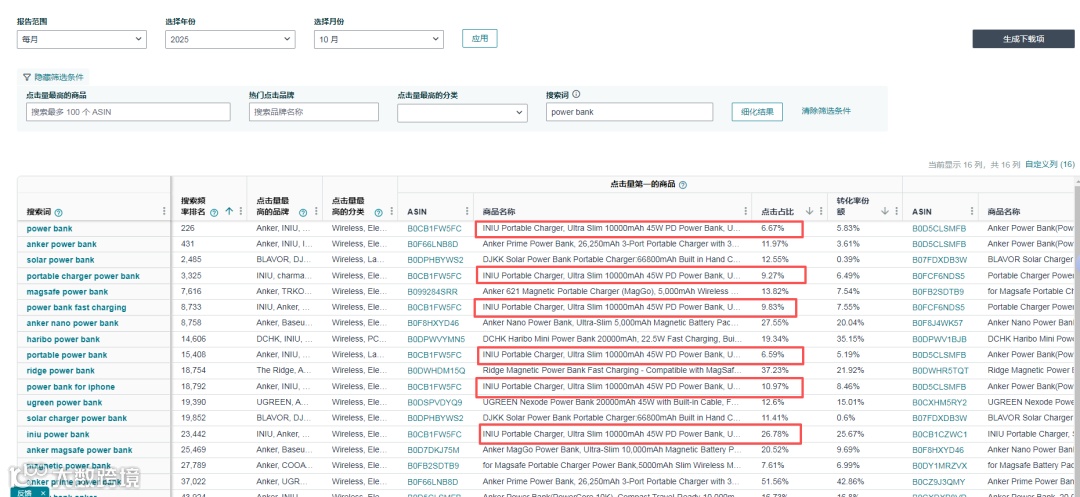Open search term link iniu power bank
1080x497 pixels.
[x=58, y=434]
